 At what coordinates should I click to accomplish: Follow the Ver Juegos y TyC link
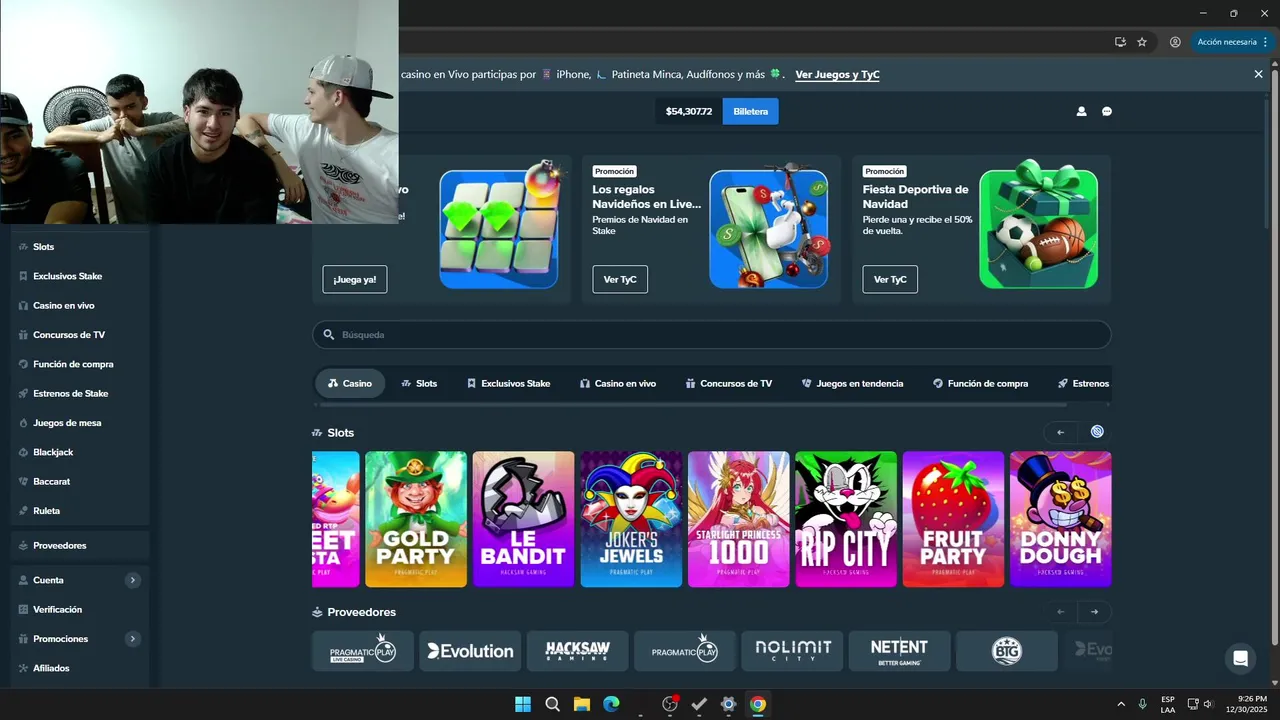click(837, 74)
